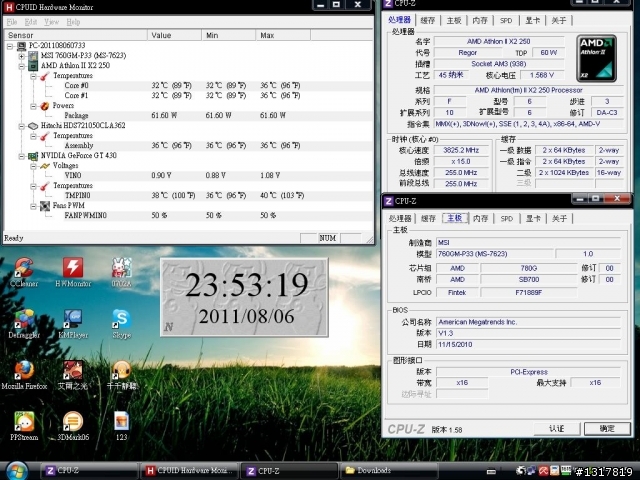Click the 认证 button in CPU-Z
The height and width of the screenshot is (480, 640).
pos(557,429)
